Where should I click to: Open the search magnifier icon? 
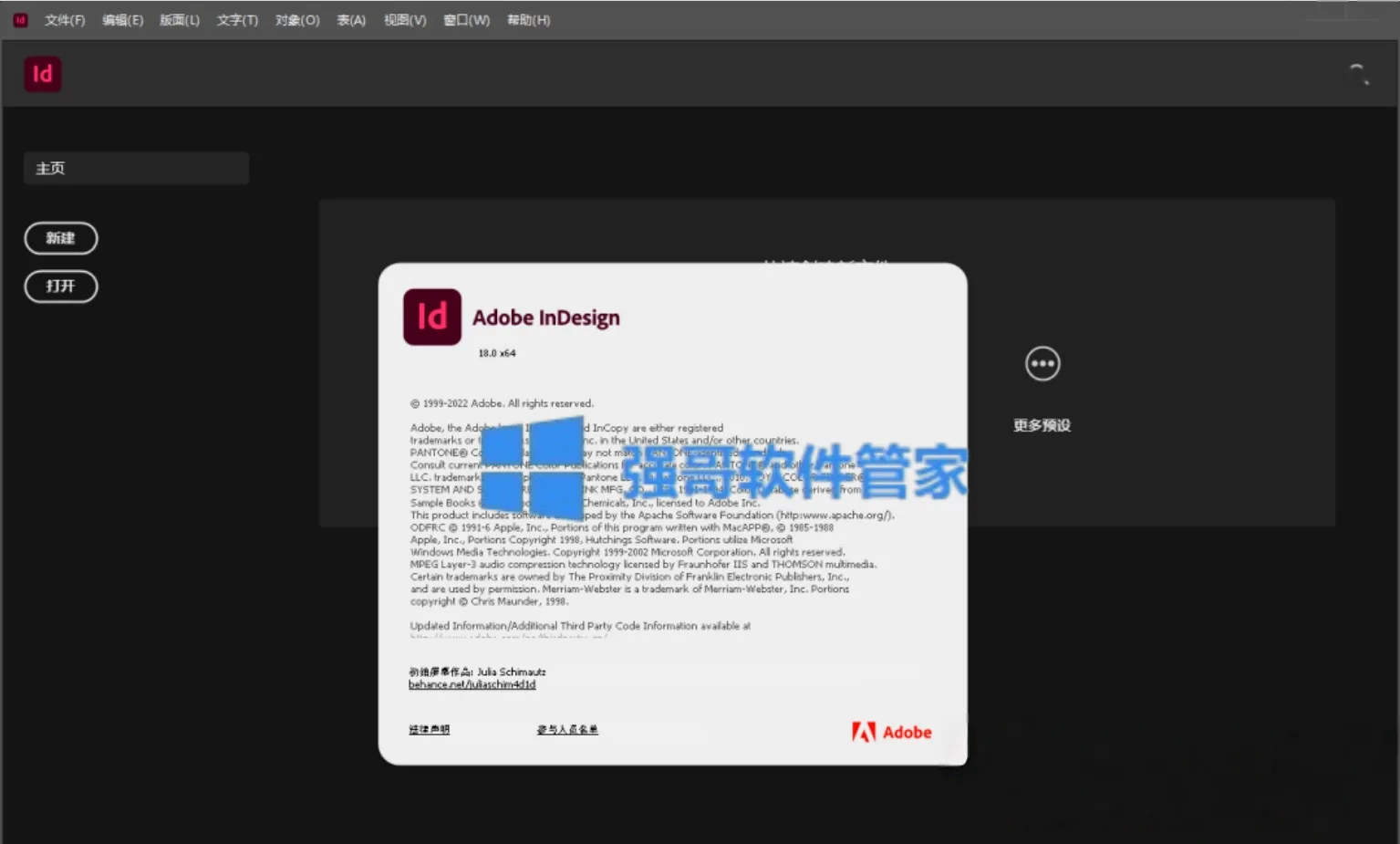(x=1359, y=74)
